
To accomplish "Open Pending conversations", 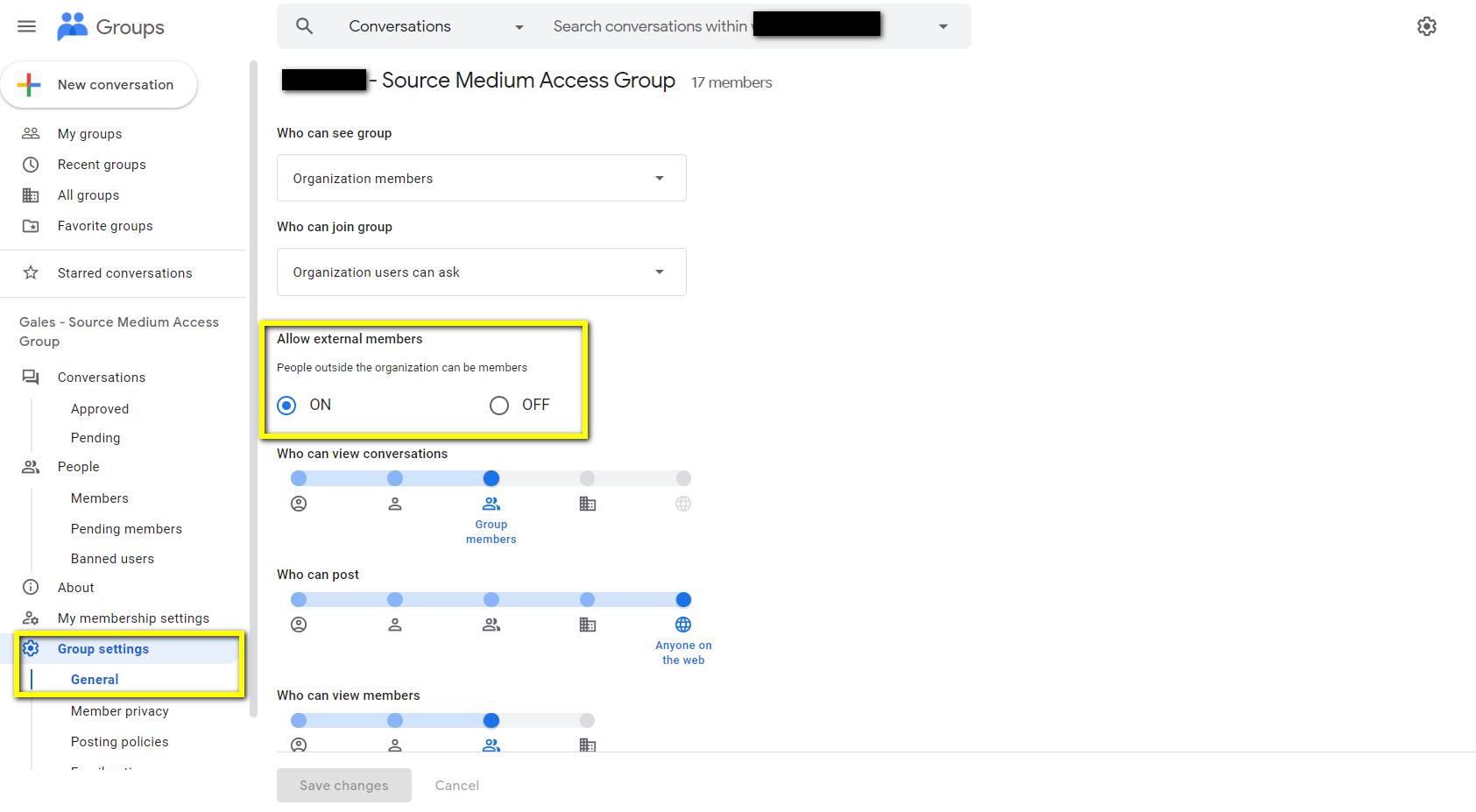I will (x=95, y=438).
